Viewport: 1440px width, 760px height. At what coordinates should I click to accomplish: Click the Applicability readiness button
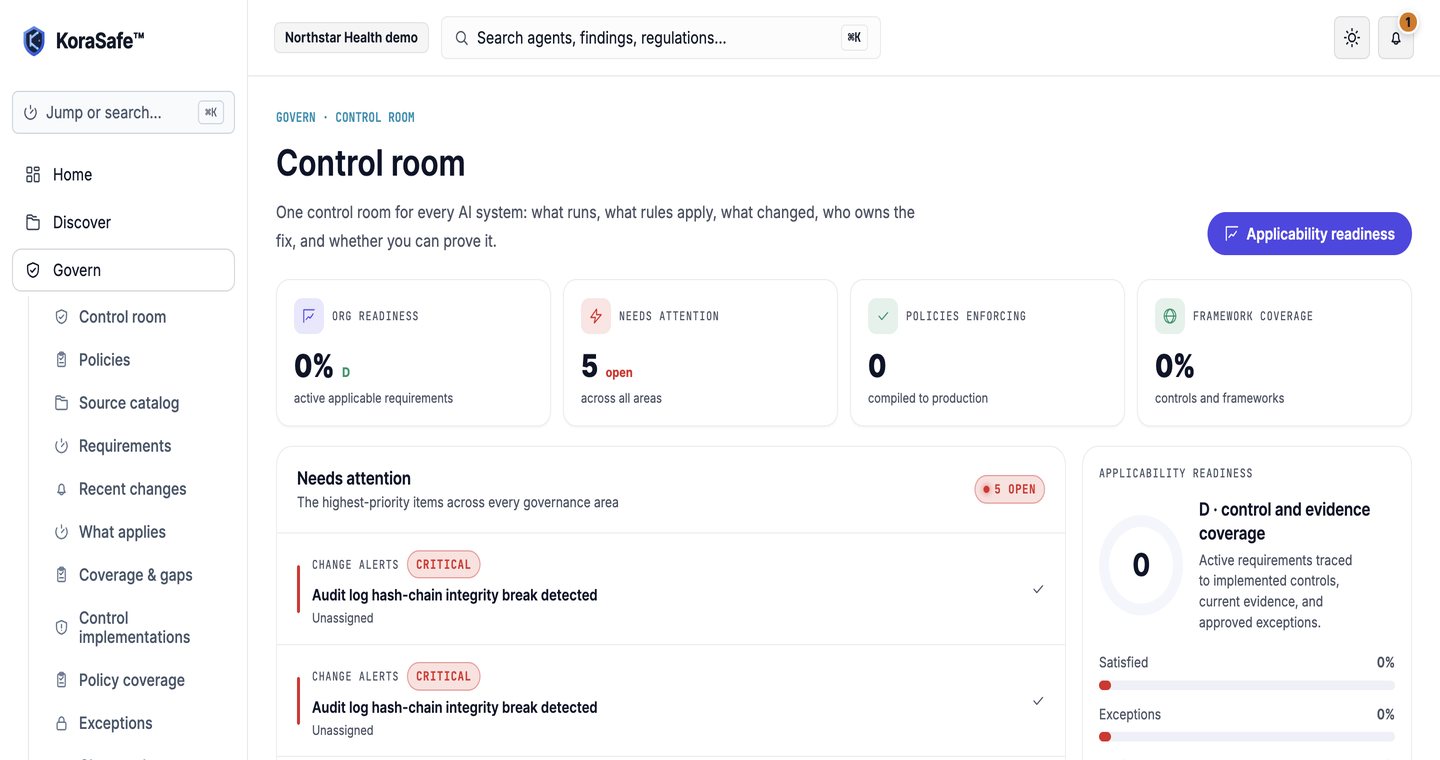point(1309,234)
